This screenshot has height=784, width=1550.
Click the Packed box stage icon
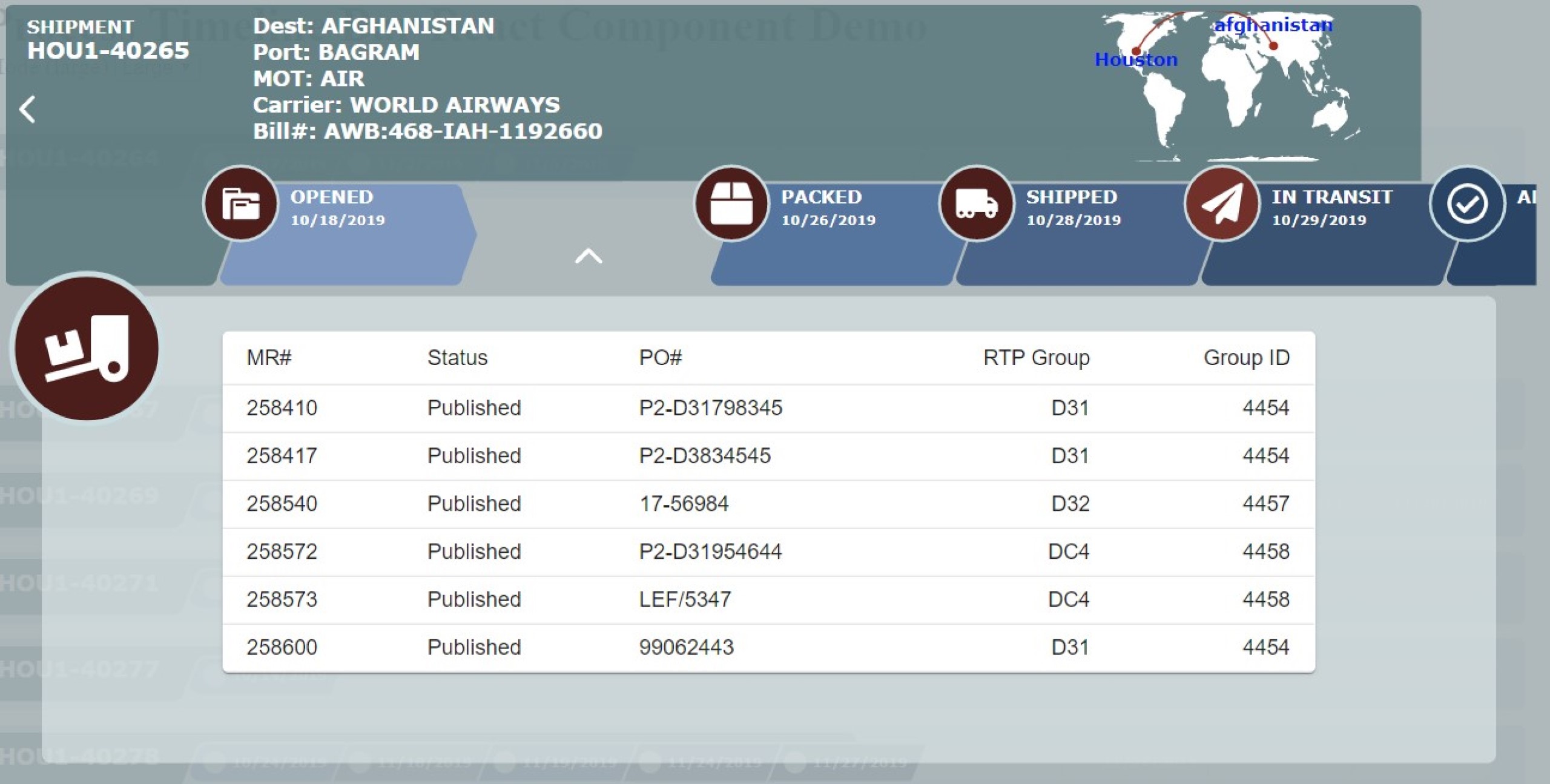point(731,203)
